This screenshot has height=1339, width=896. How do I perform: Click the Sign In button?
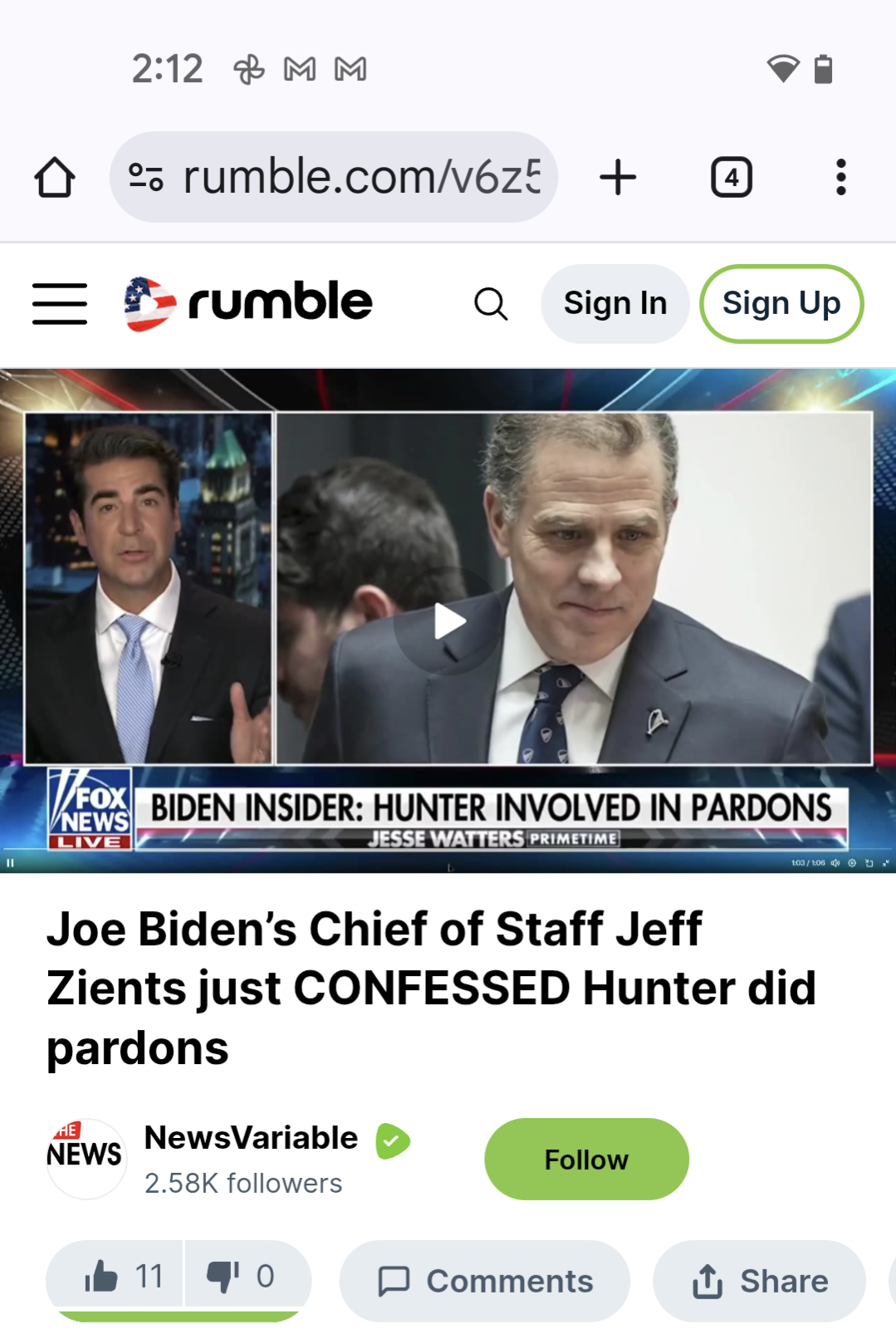(x=615, y=303)
